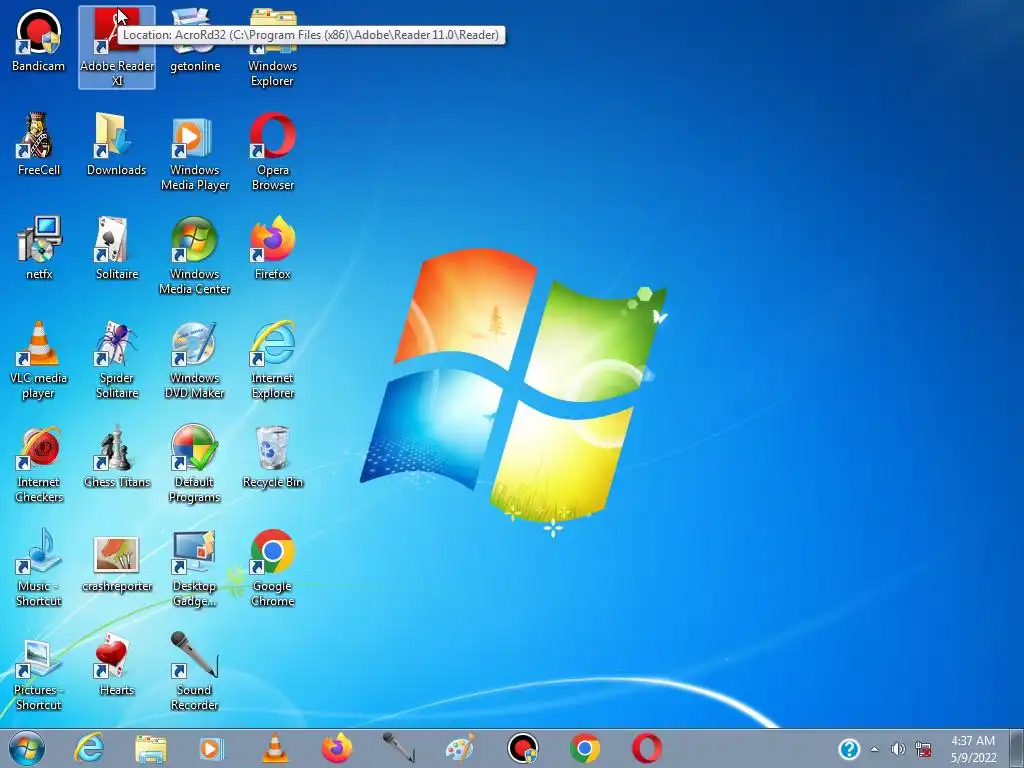The height and width of the screenshot is (768, 1024).
Task: Launch Internet Explorer from the taskbar
Action: point(89,748)
